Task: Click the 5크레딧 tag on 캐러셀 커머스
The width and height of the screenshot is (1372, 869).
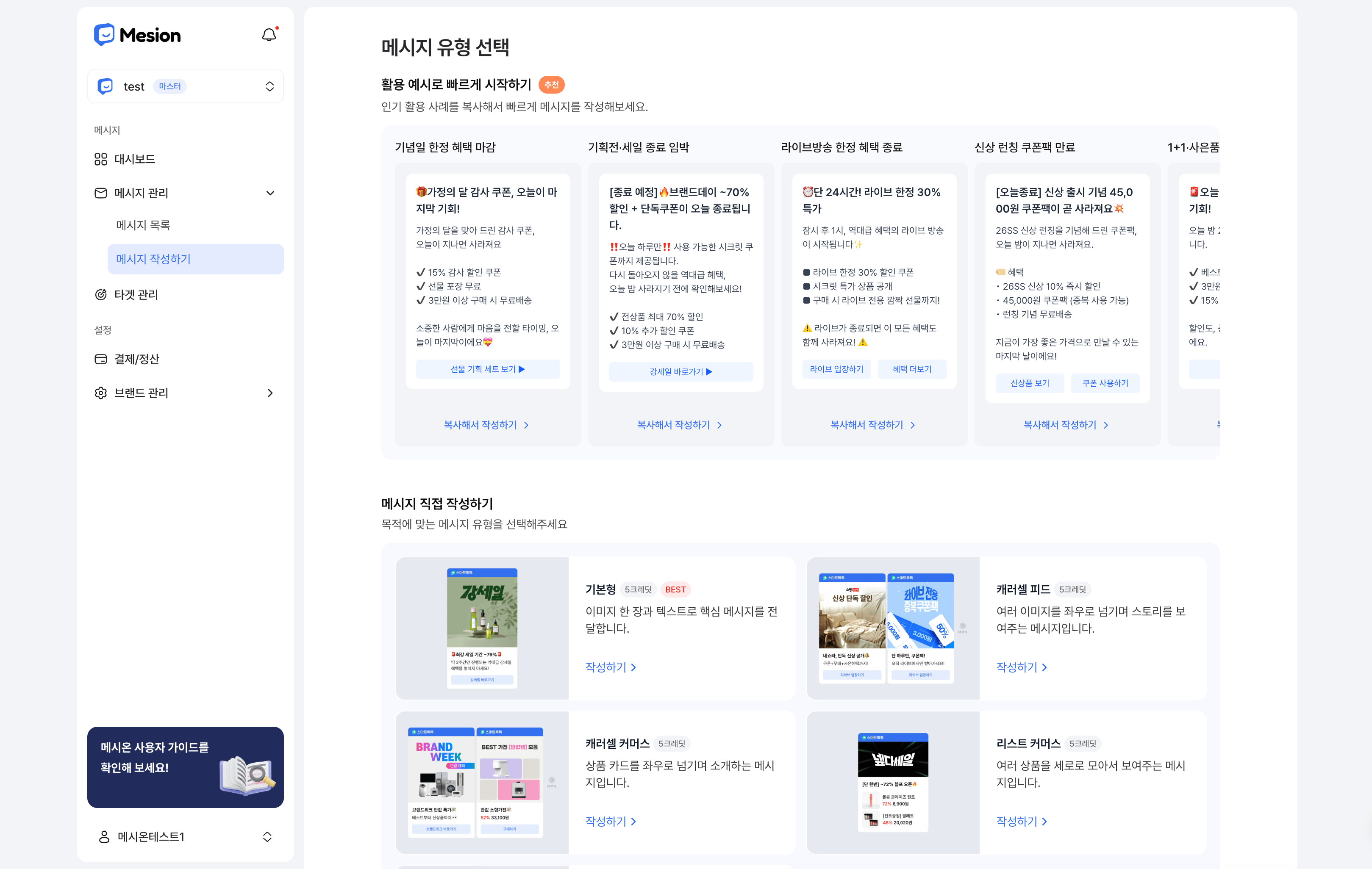Action: [x=672, y=743]
